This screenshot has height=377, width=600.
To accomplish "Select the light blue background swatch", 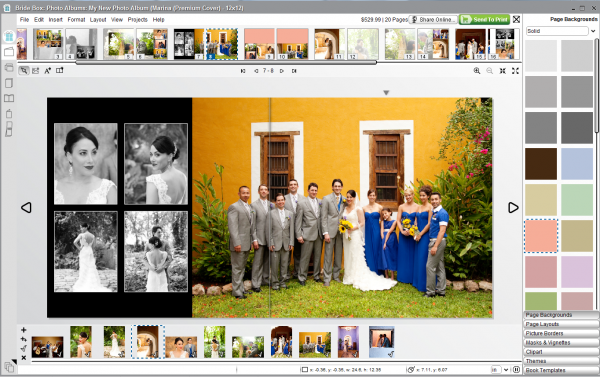I will [577, 164].
